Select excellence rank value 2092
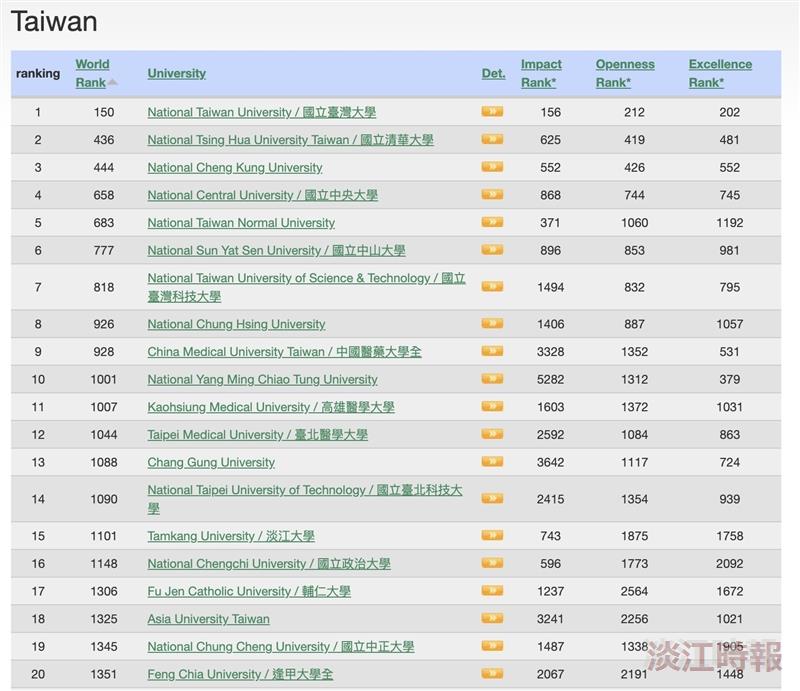This screenshot has height=691, width=800. 729,563
